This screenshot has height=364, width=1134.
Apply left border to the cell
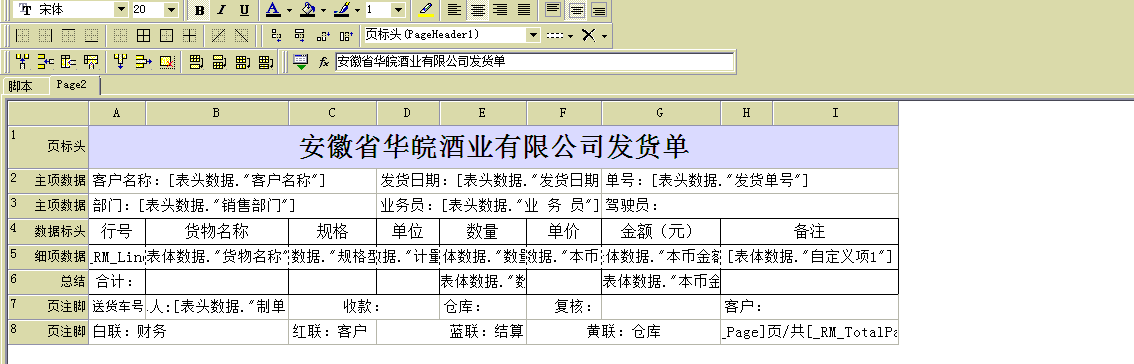pyautogui.click(x=22, y=35)
